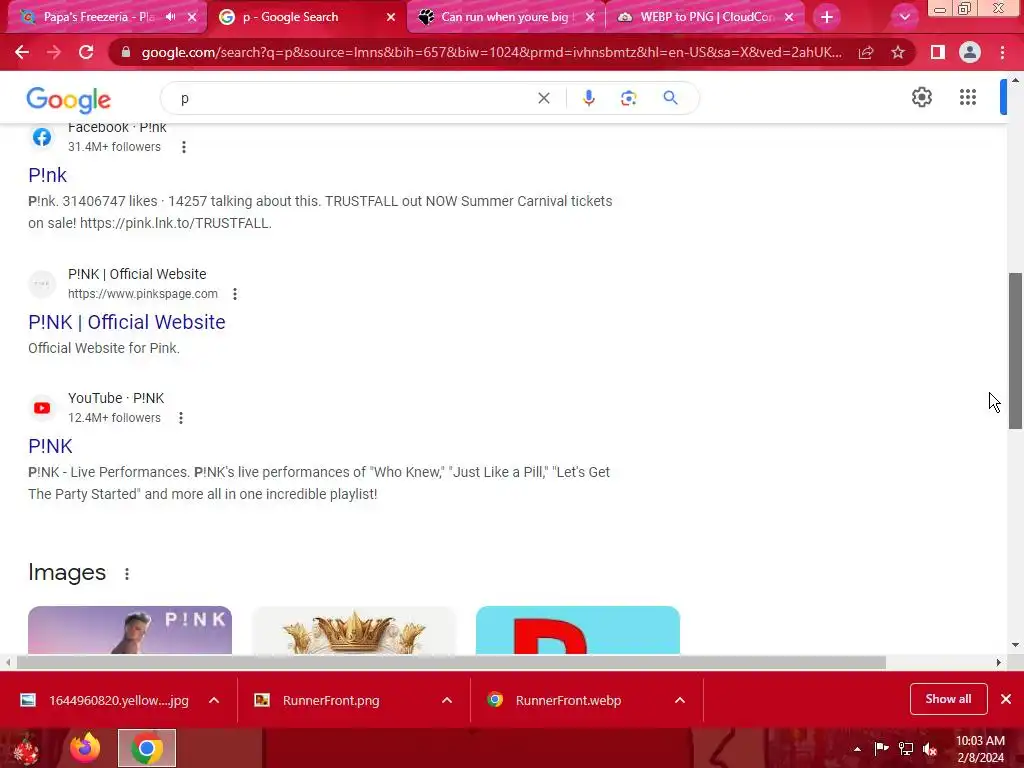Mute the Papa's Freezeria tab audio
The width and height of the screenshot is (1024, 768).
[x=170, y=17]
